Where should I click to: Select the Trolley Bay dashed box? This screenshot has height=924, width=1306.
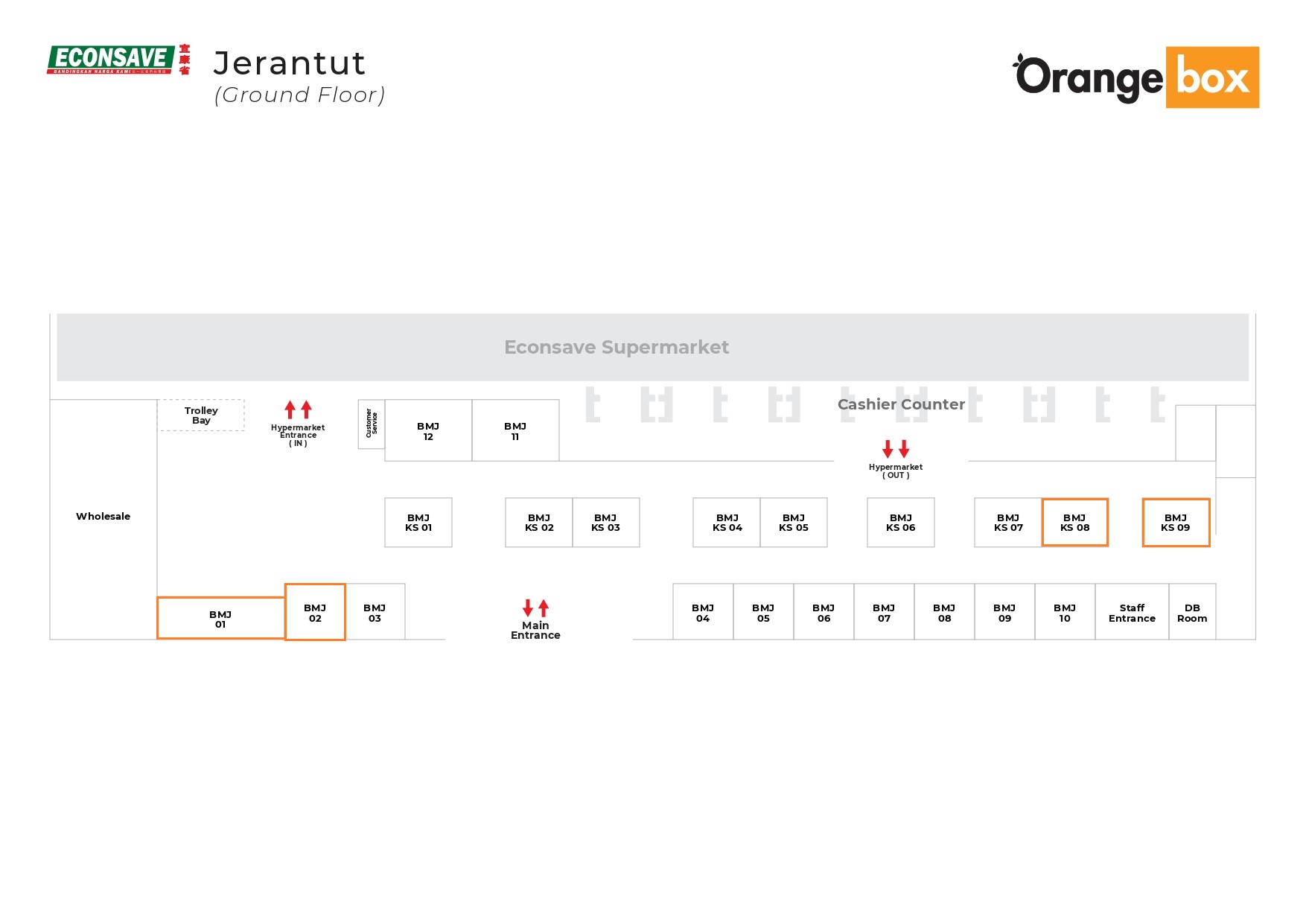tap(201, 415)
